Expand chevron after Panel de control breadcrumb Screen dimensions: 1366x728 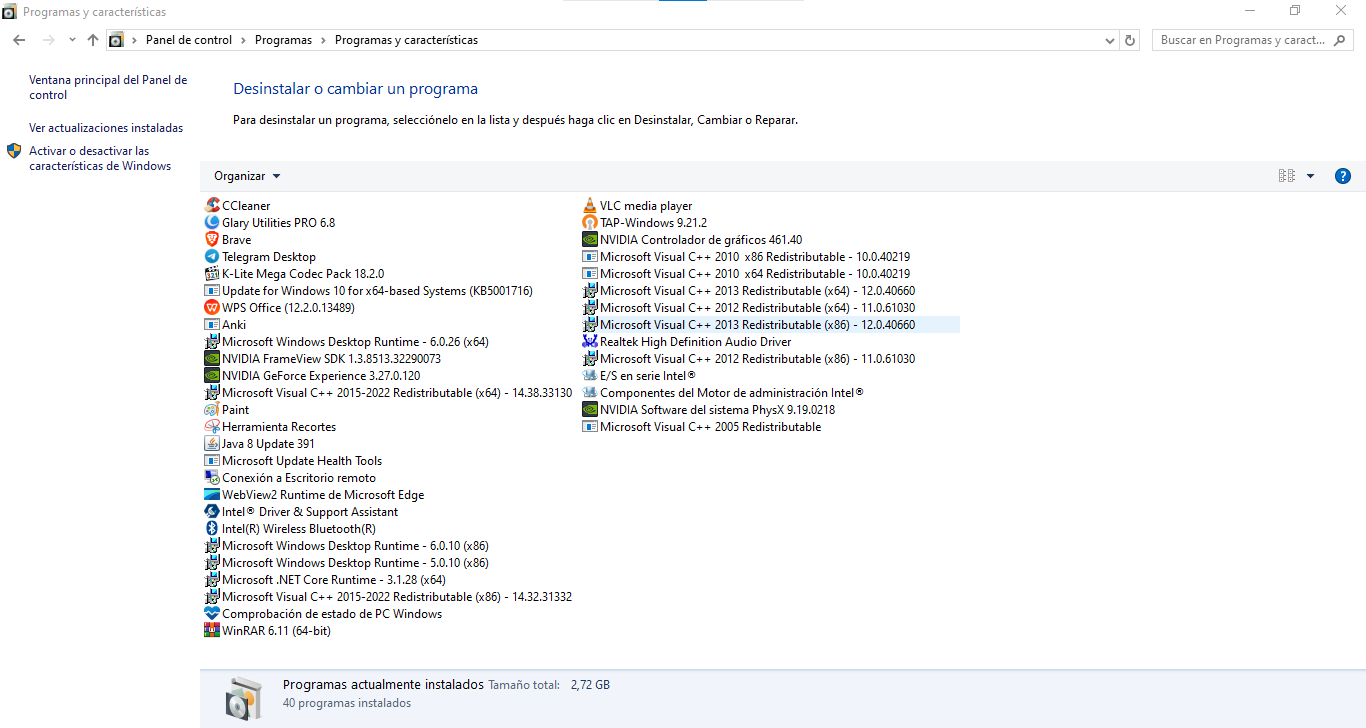(244, 40)
